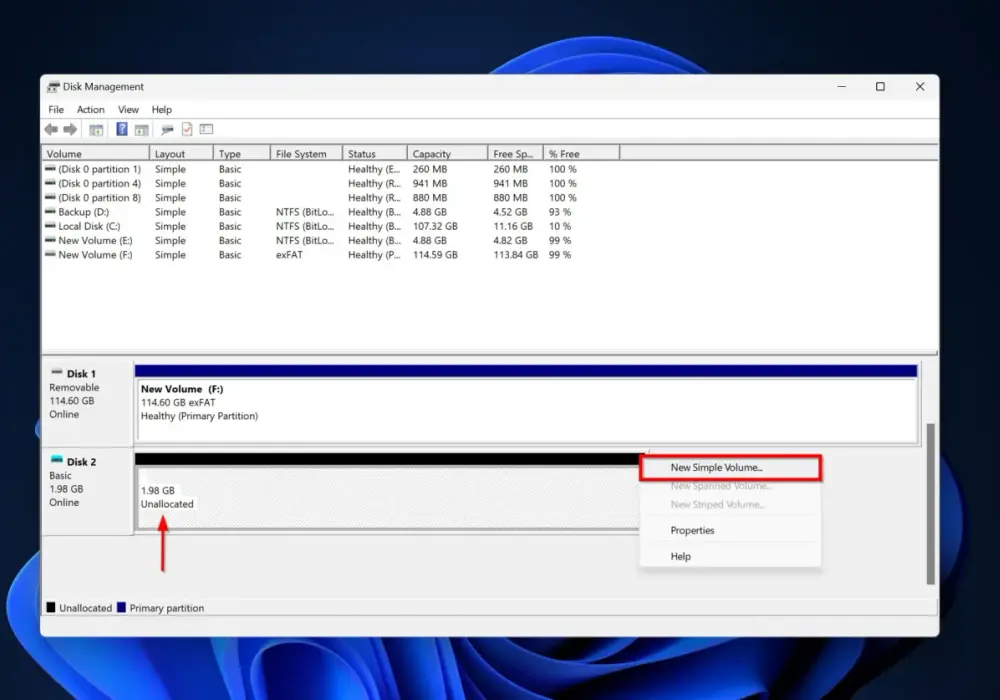Sort by the Free Space column header
1000x700 pixels.
[515, 154]
